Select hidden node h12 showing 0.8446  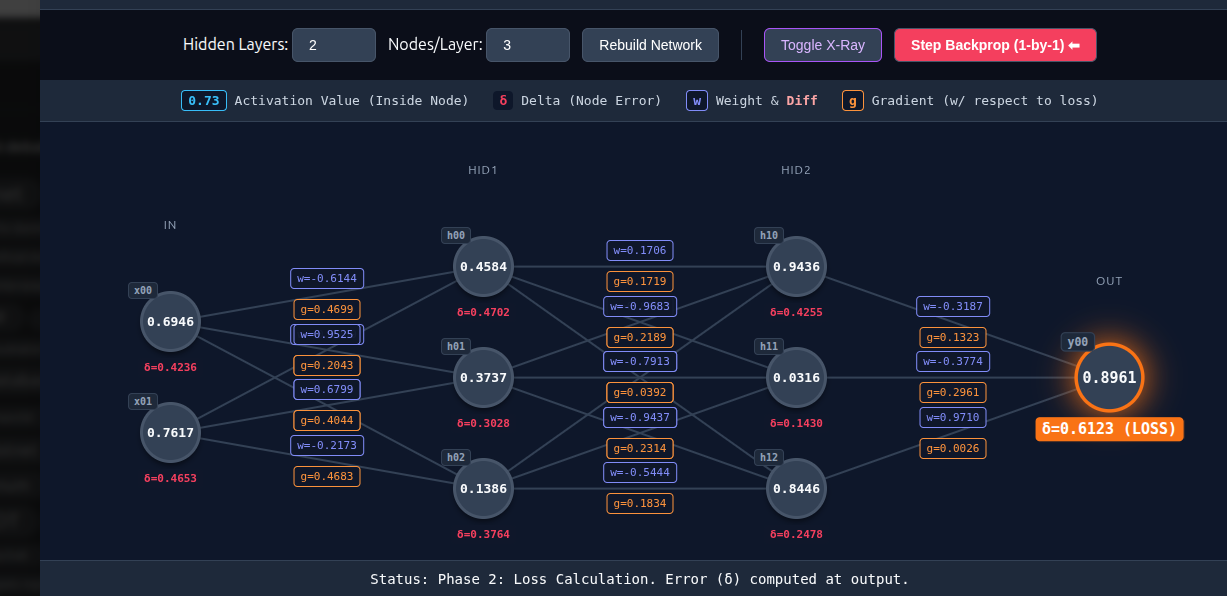tap(796, 489)
